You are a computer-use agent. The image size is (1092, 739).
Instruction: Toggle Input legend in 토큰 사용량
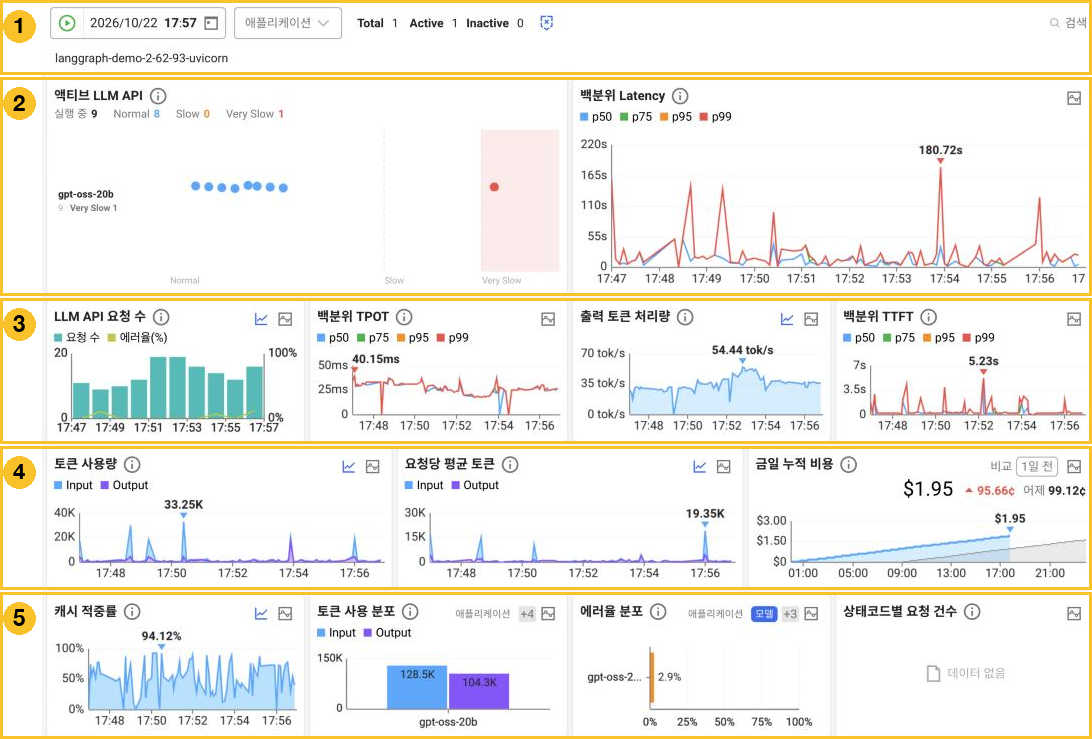tap(73, 485)
